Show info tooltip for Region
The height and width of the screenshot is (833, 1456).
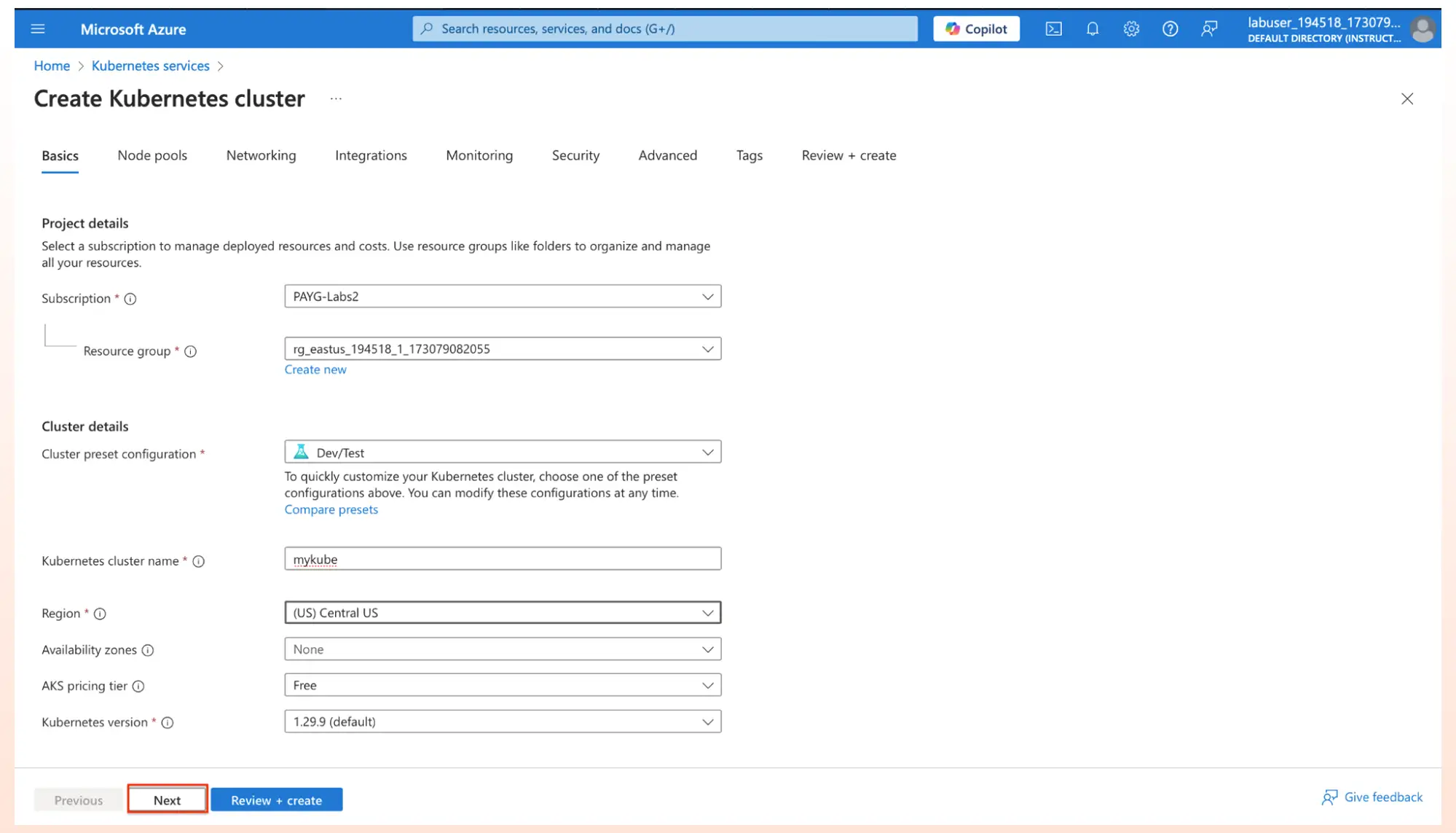coord(100,614)
